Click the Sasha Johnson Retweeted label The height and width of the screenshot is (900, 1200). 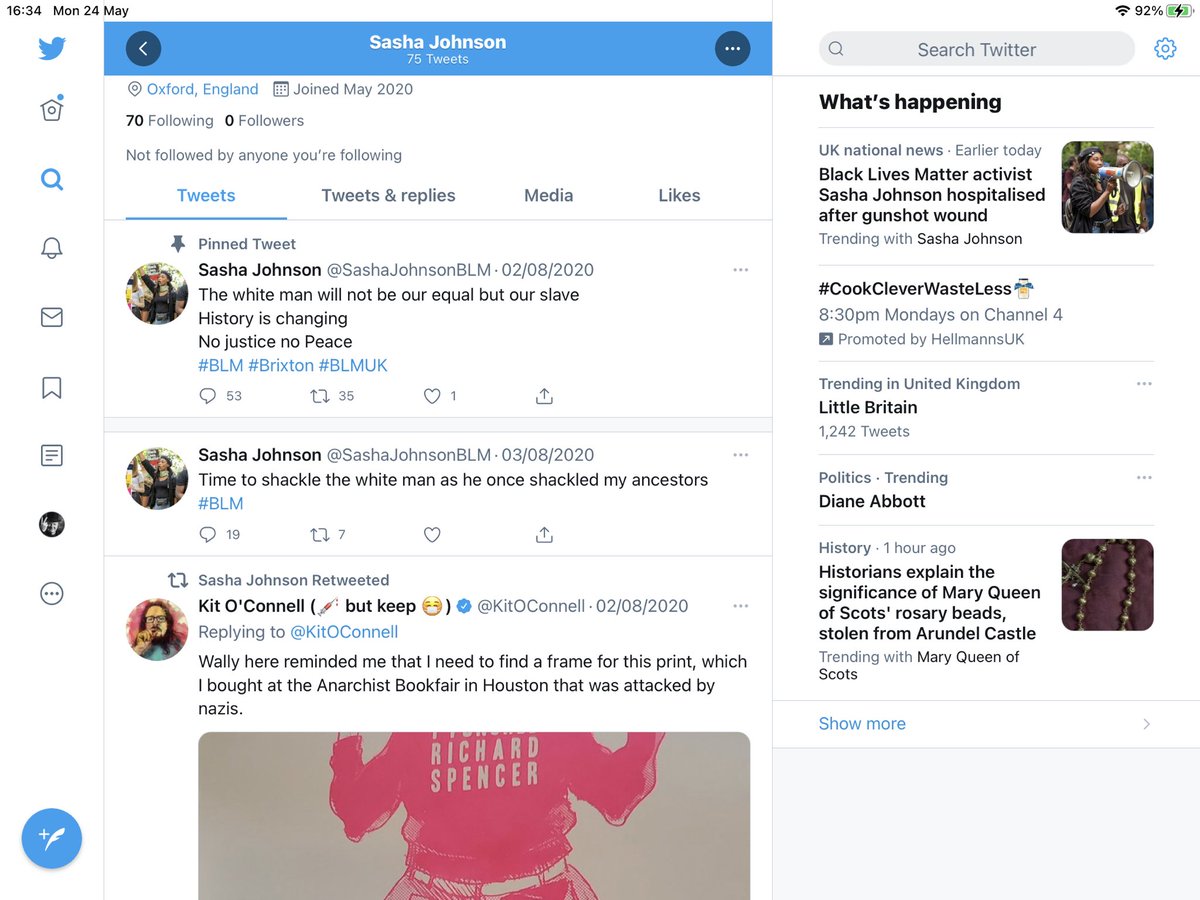(294, 580)
